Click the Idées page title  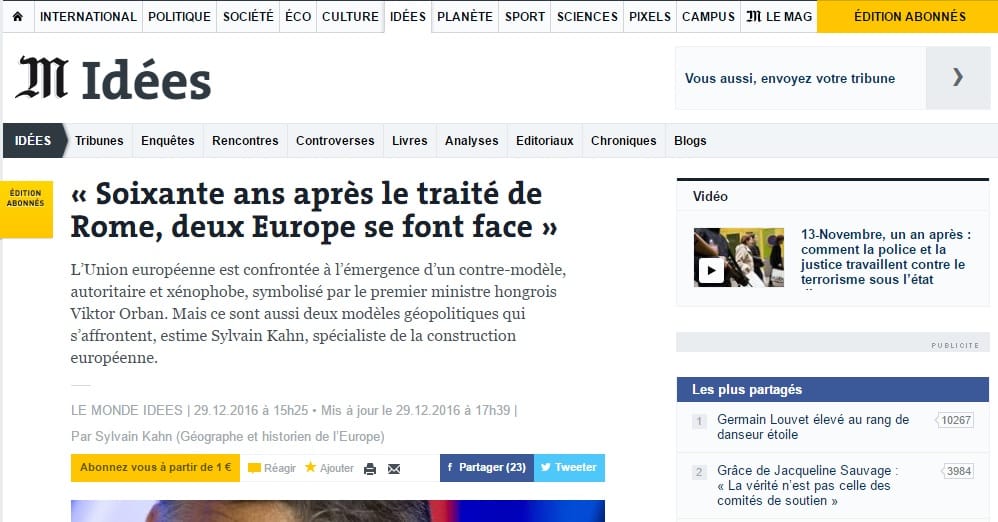pos(146,80)
